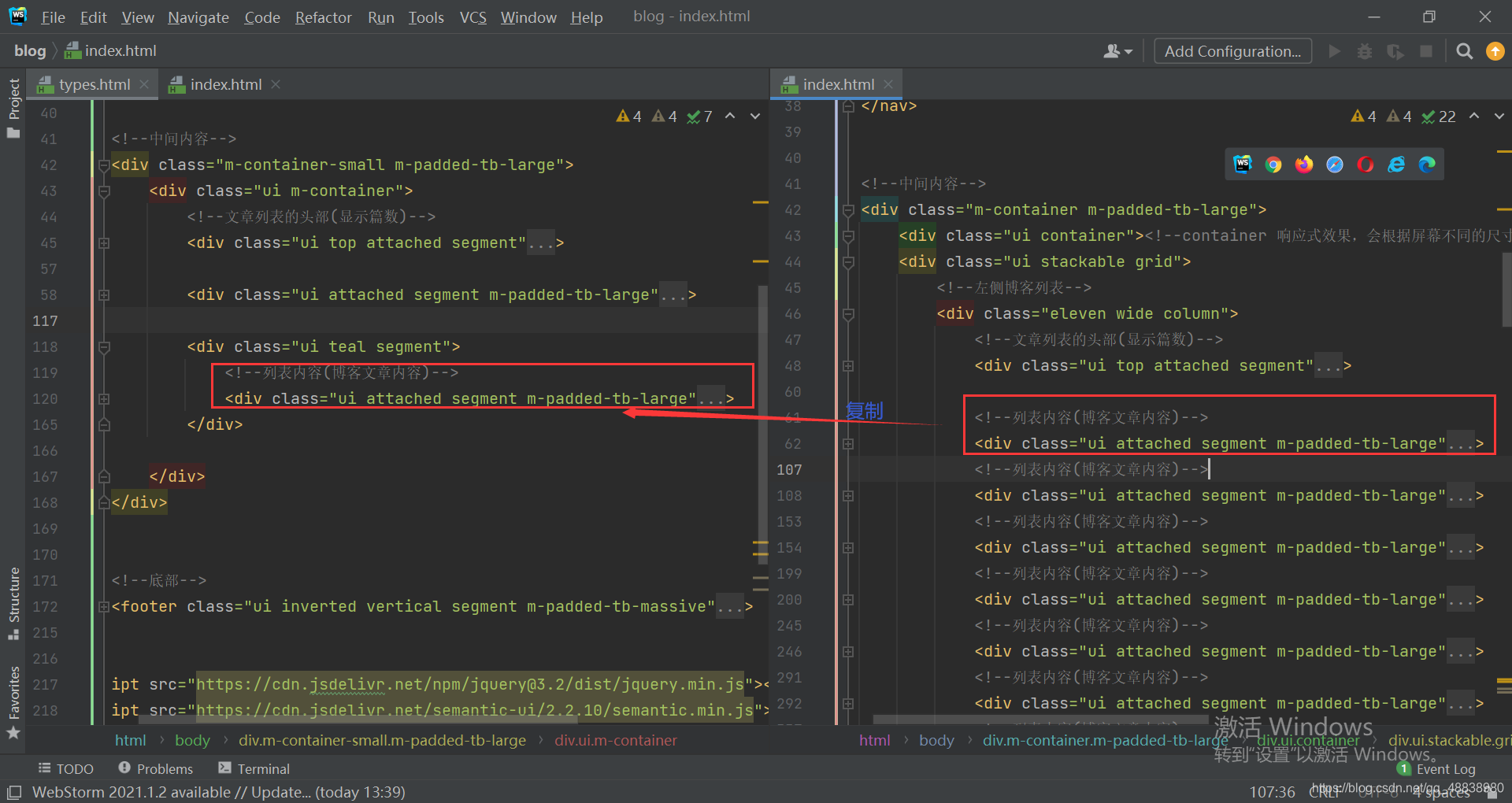
Task: Click Add Configuration button
Action: (x=1233, y=51)
